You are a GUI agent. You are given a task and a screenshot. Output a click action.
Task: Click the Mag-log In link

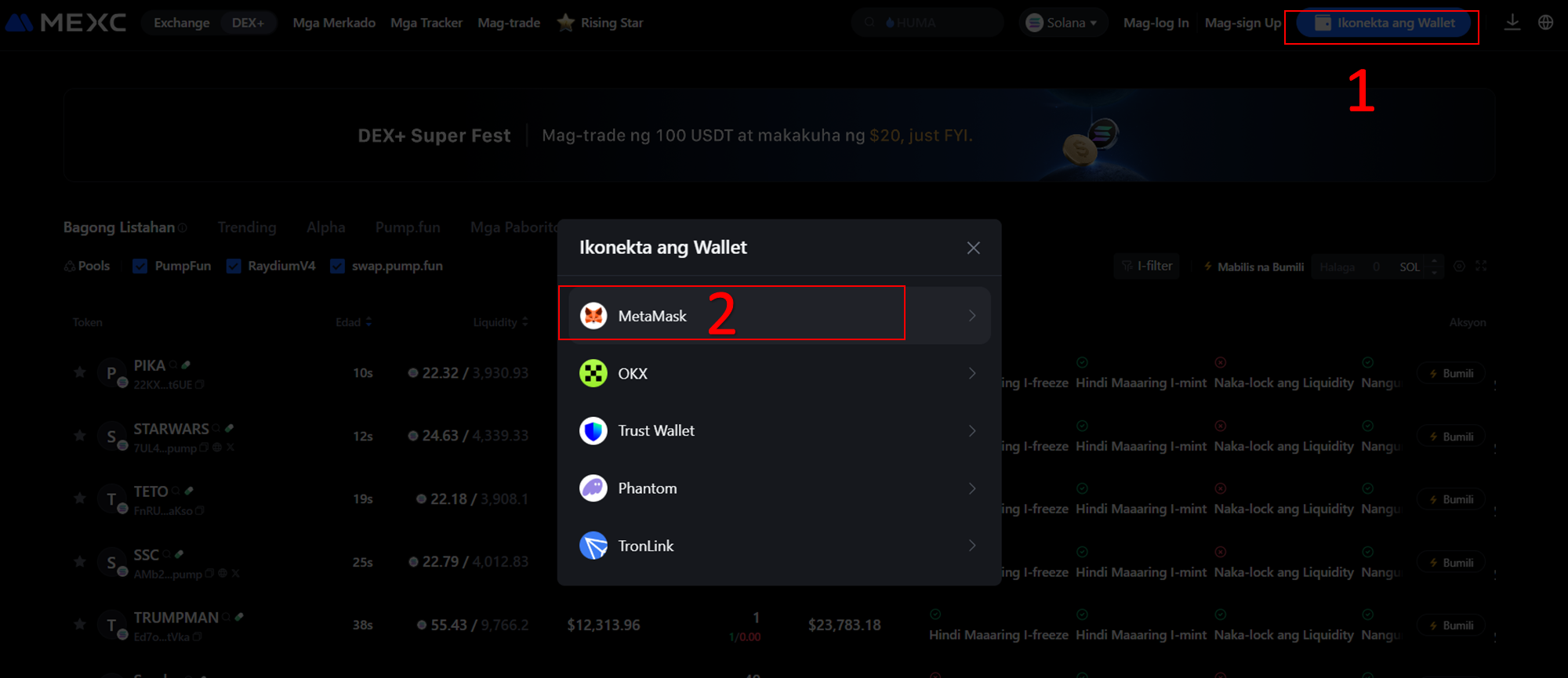pyautogui.click(x=1156, y=23)
